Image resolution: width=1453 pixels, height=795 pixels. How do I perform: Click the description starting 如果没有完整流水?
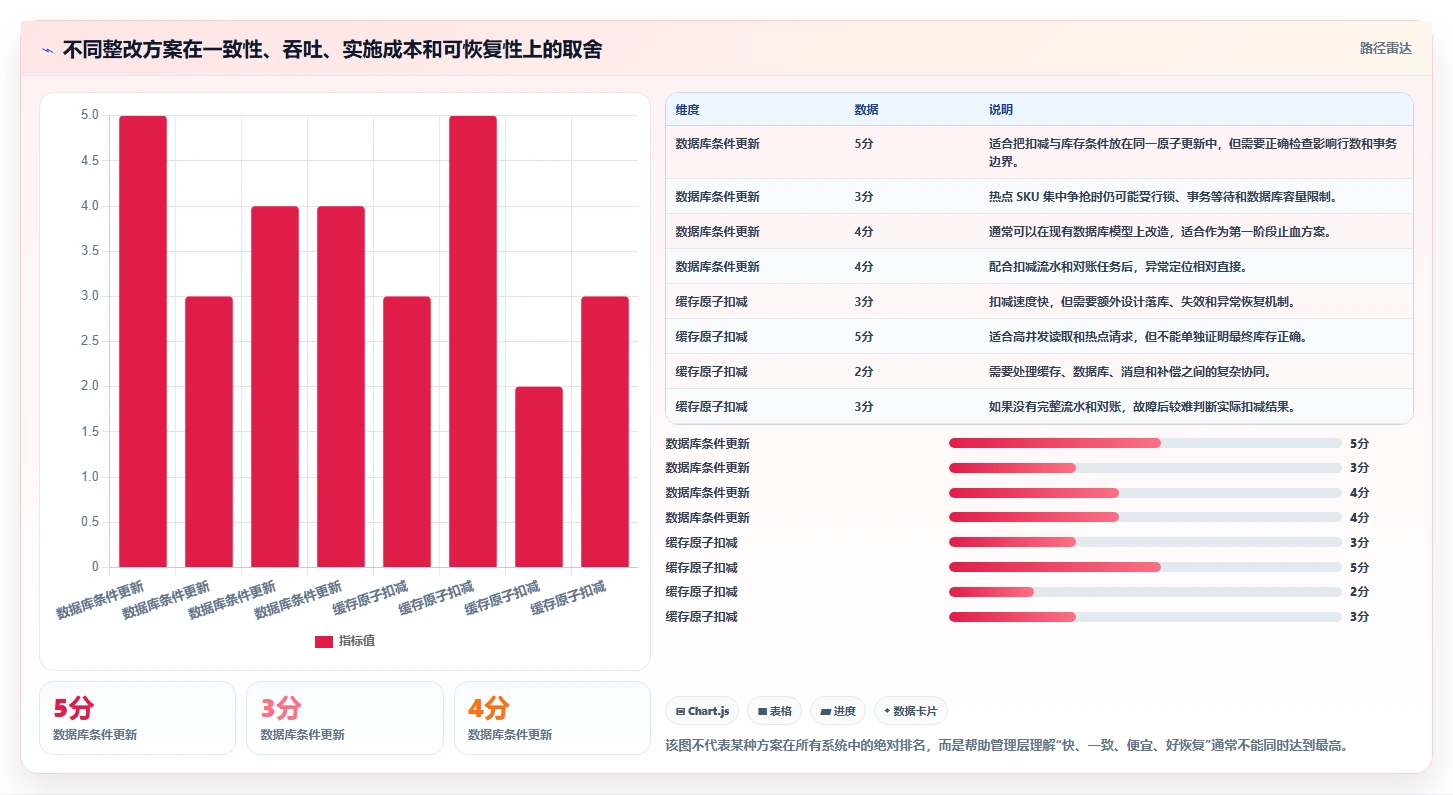tap(1142, 407)
